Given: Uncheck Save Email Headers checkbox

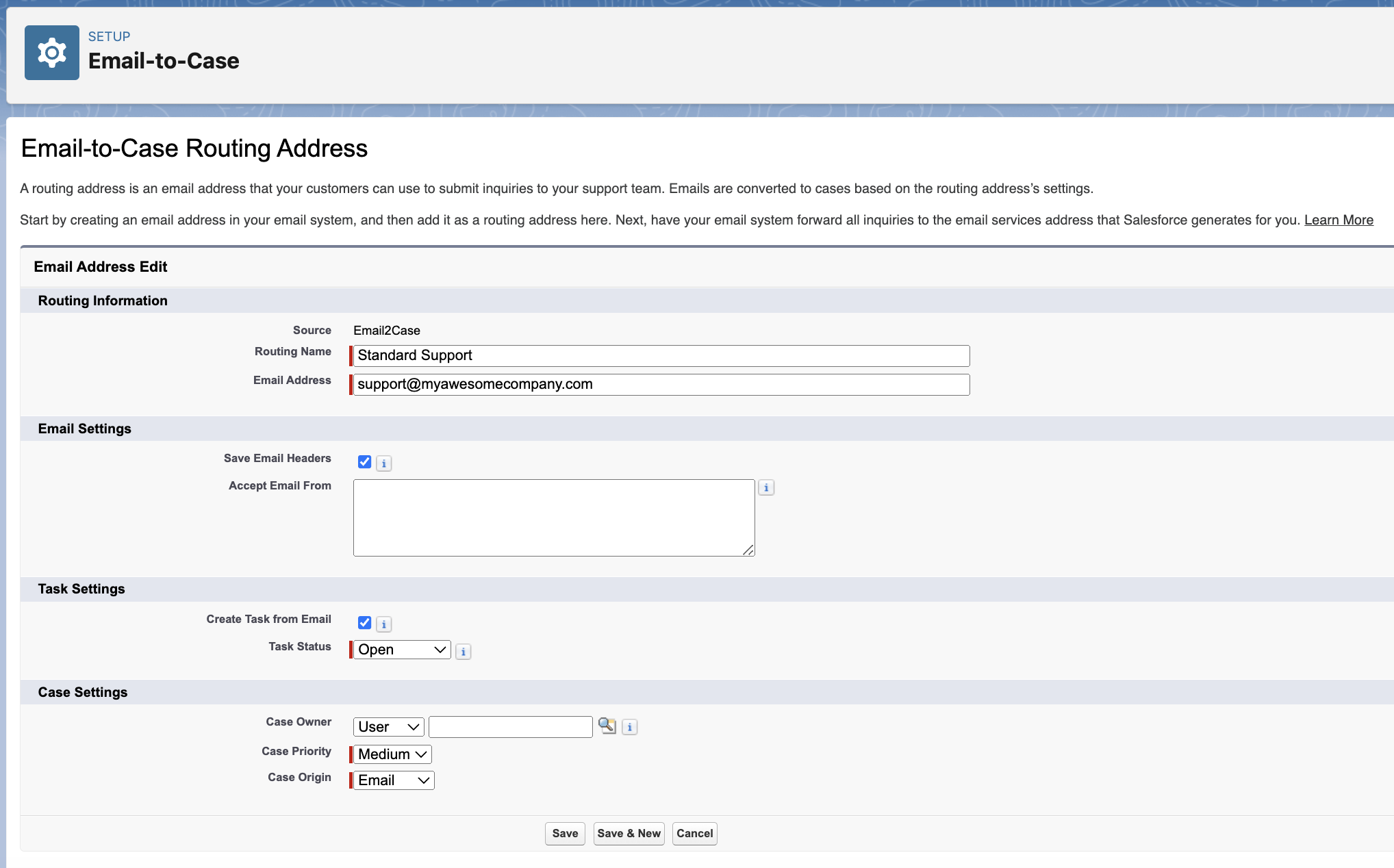Looking at the screenshot, I should 364,462.
